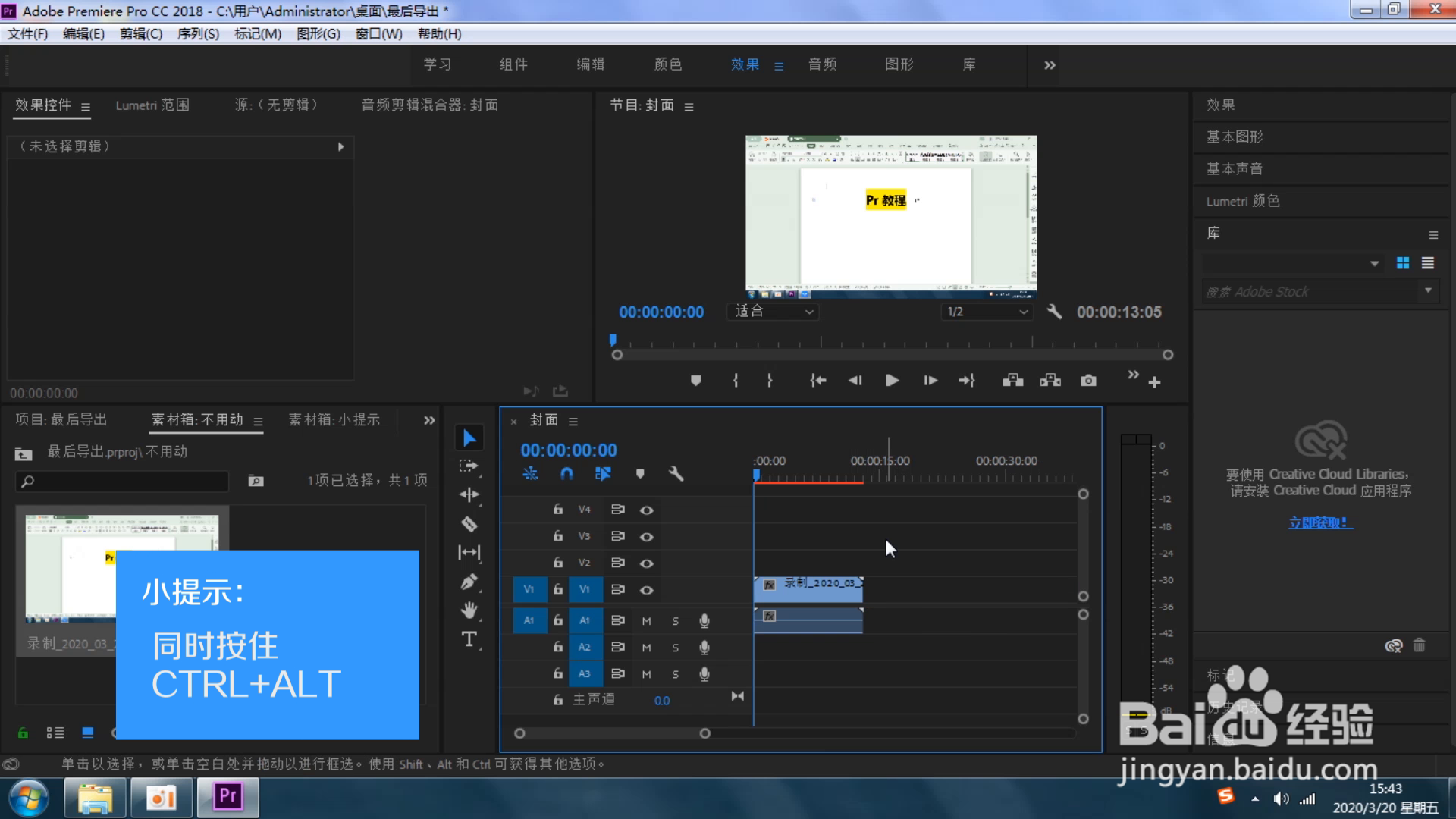
Task: Open the 基本图形 panel
Action: [x=1235, y=137]
